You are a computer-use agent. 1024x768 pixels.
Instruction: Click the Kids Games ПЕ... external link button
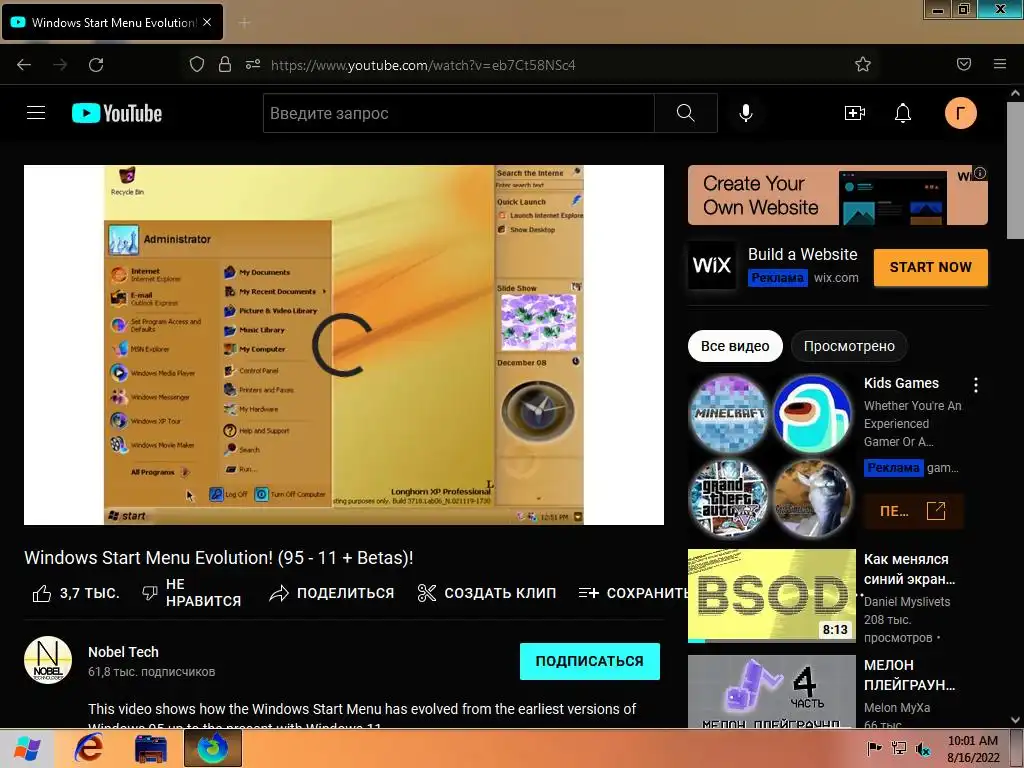tap(913, 511)
